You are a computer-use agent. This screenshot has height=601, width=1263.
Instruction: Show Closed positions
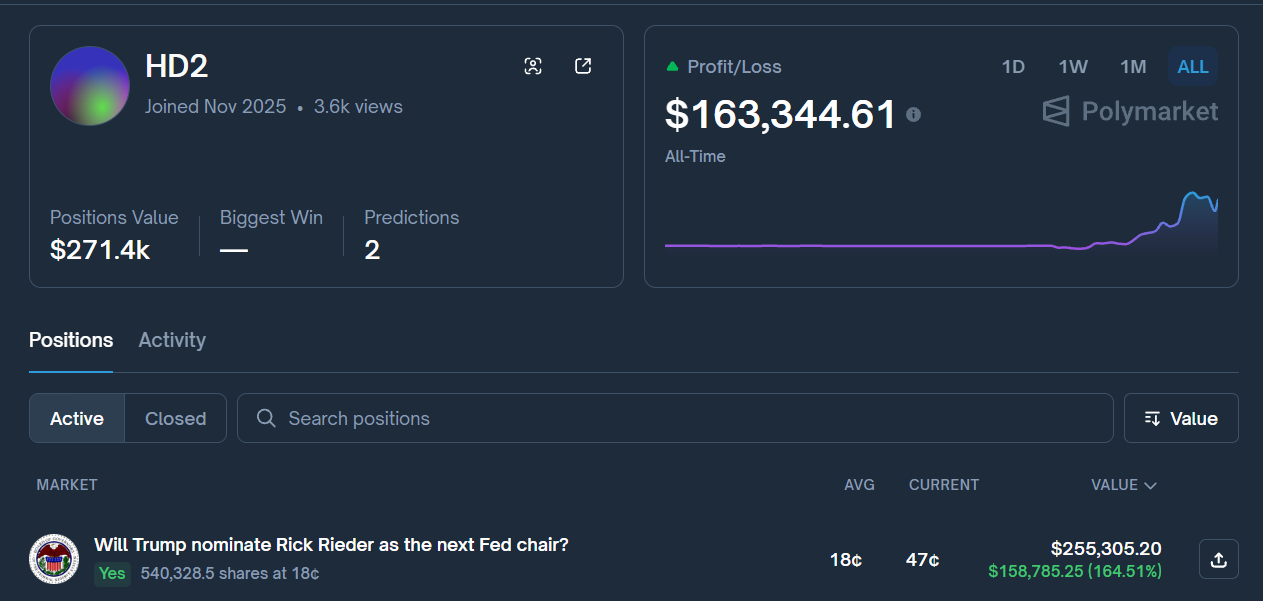click(x=175, y=418)
